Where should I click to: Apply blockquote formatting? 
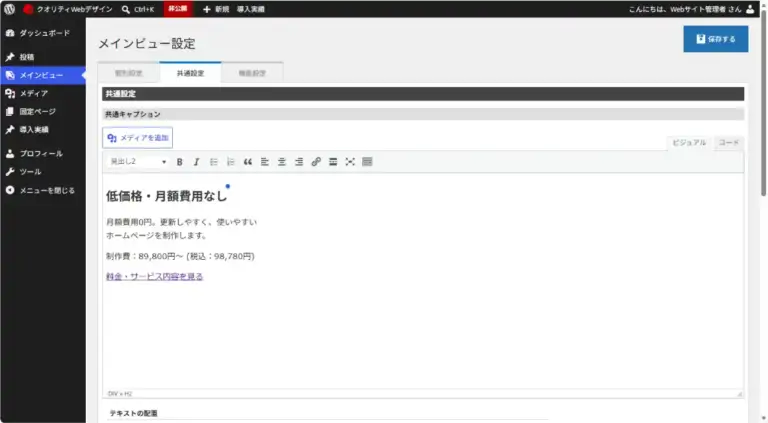(248, 162)
